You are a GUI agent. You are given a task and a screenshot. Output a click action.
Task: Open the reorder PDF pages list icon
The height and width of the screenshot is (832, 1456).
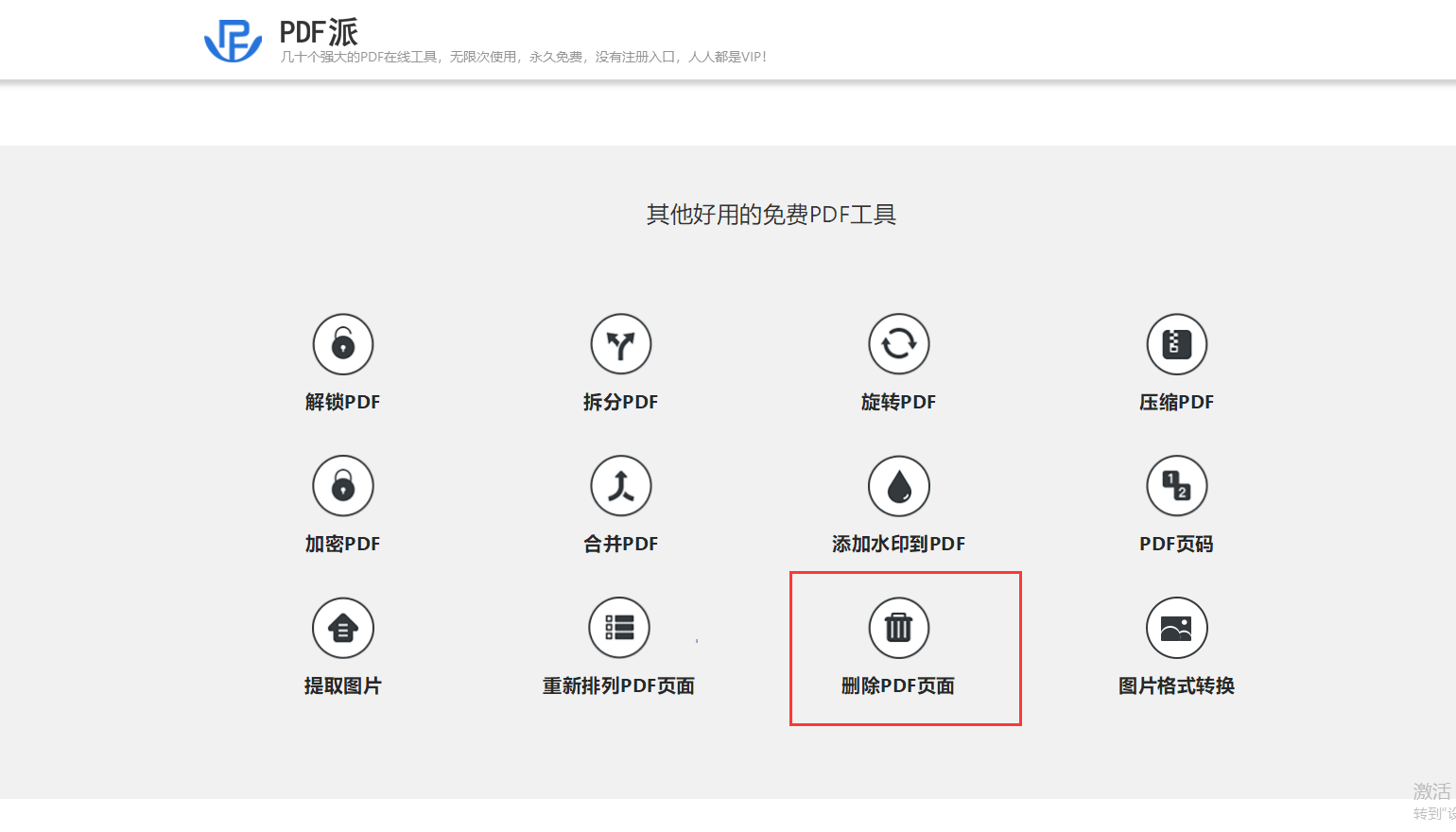(619, 628)
